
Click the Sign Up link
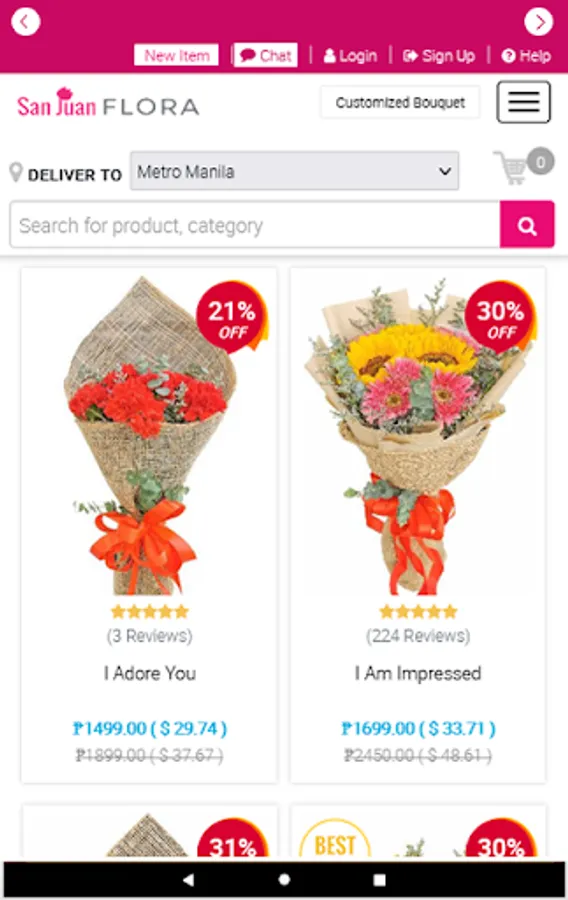439,56
